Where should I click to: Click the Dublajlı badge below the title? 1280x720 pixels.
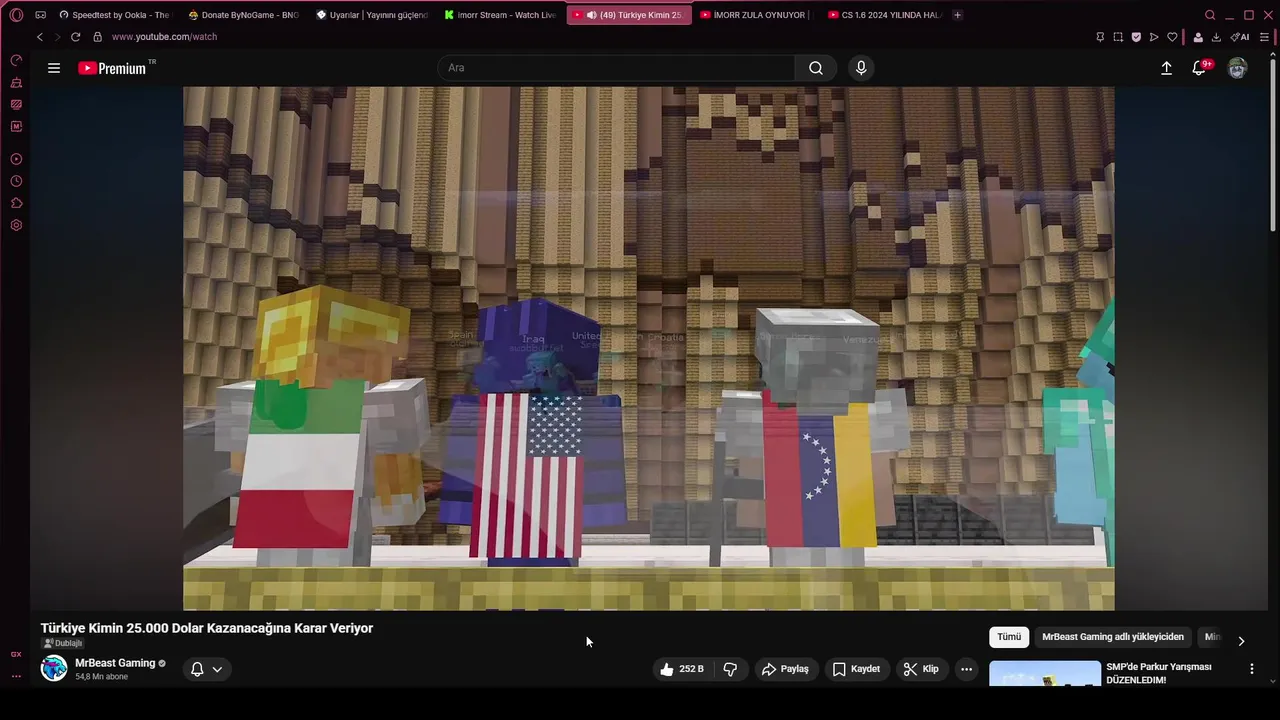click(x=62, y=644)
